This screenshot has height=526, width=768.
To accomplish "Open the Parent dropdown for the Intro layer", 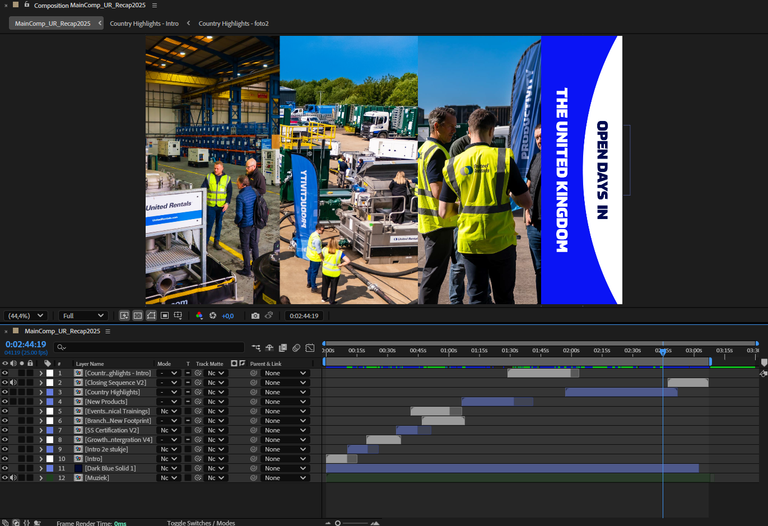I will click(x=284, y=458).
